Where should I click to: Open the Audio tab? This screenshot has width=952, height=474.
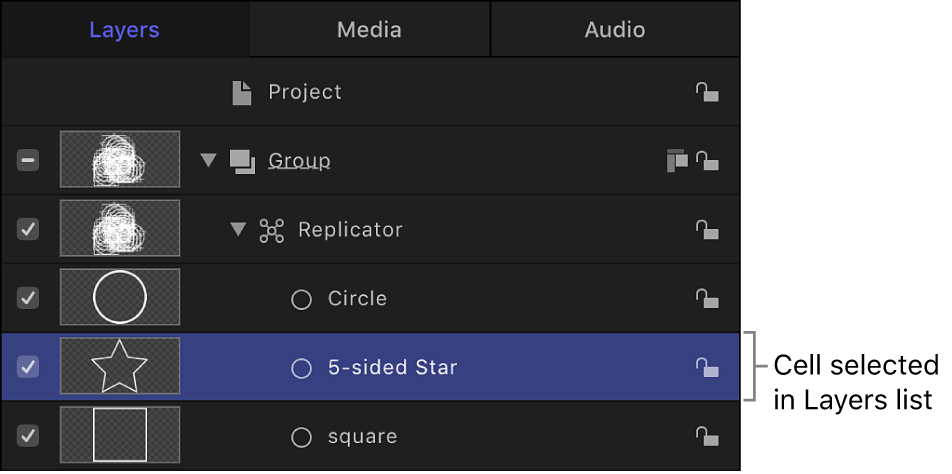(x=615, y=30)
